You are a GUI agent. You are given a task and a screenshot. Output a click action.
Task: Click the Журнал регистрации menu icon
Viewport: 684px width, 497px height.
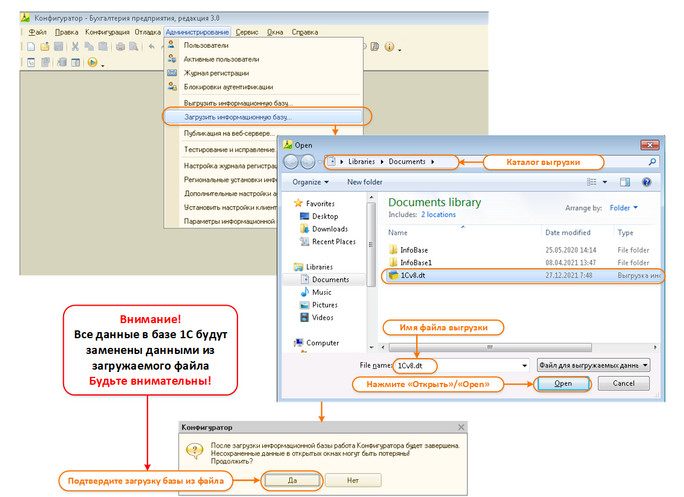tap(172, 73)
